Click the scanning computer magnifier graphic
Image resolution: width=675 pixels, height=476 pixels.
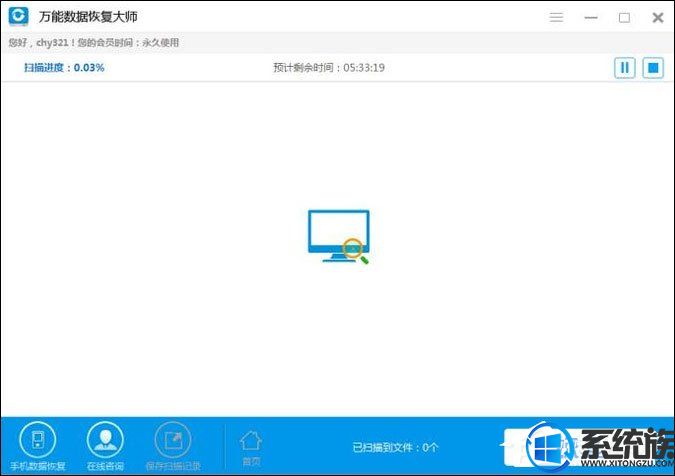click(x=339, y=236)
